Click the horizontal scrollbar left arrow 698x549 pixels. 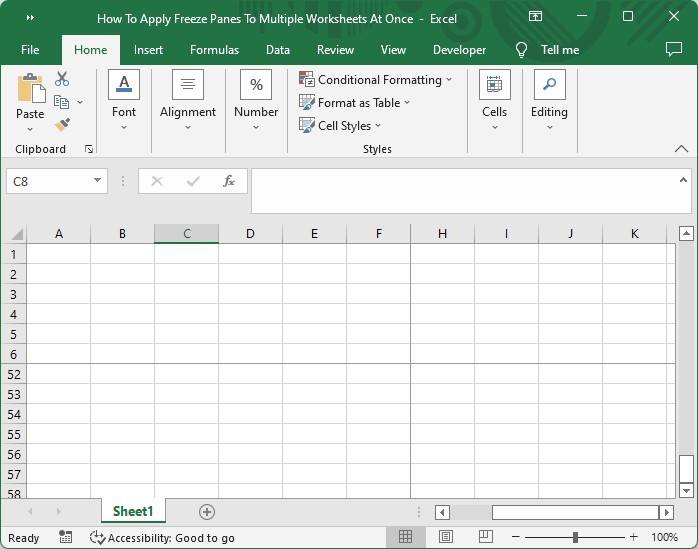pyautogui.click(x=442, y=512)
